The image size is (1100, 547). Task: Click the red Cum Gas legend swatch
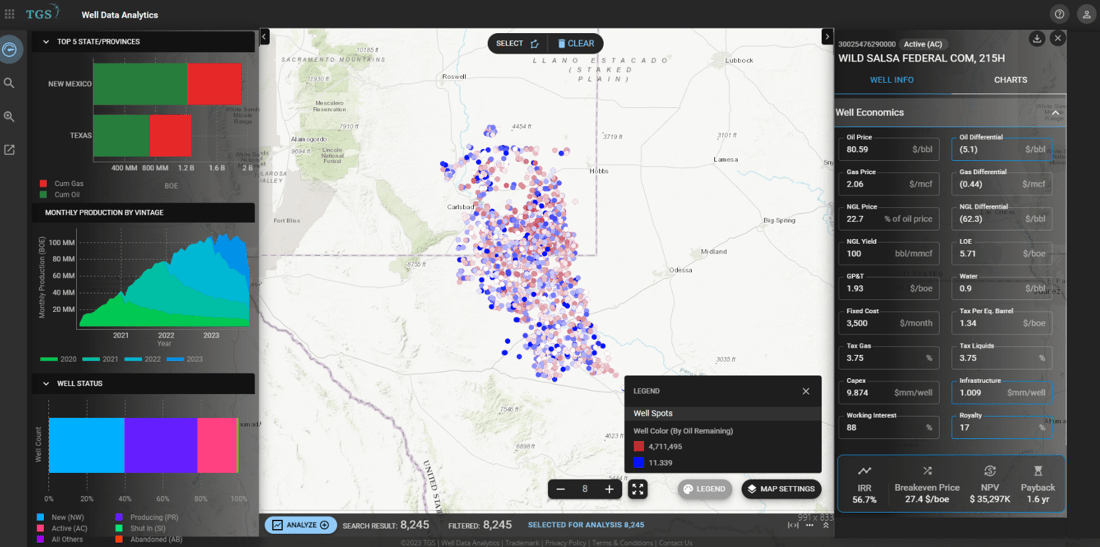43,184
